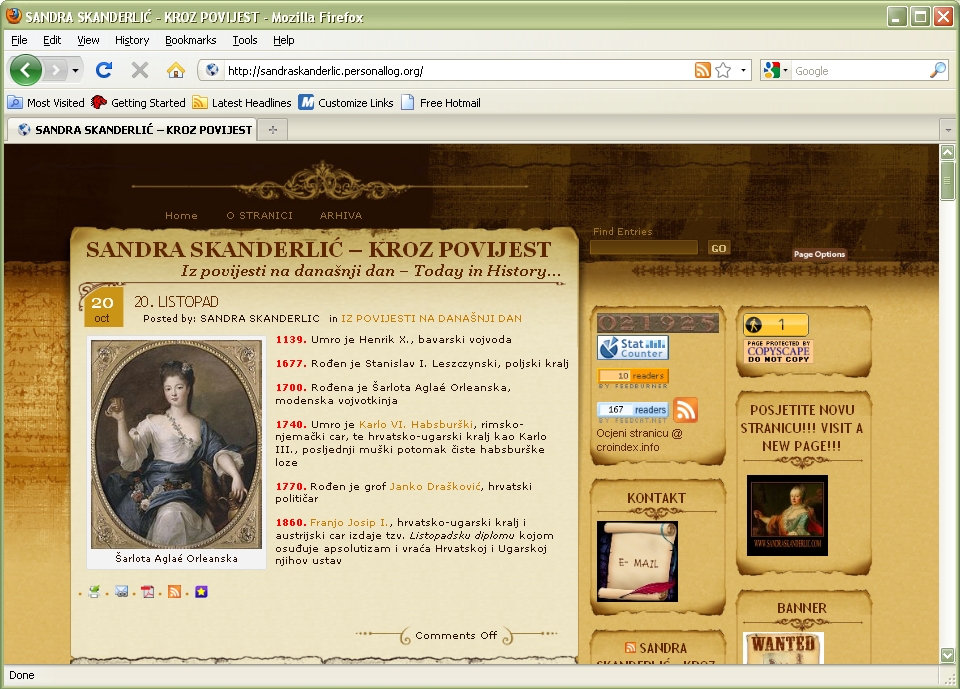The image size is (960, 689).
Task: Click the E-MAIL scroll contact image
Action: pos(637,561)
